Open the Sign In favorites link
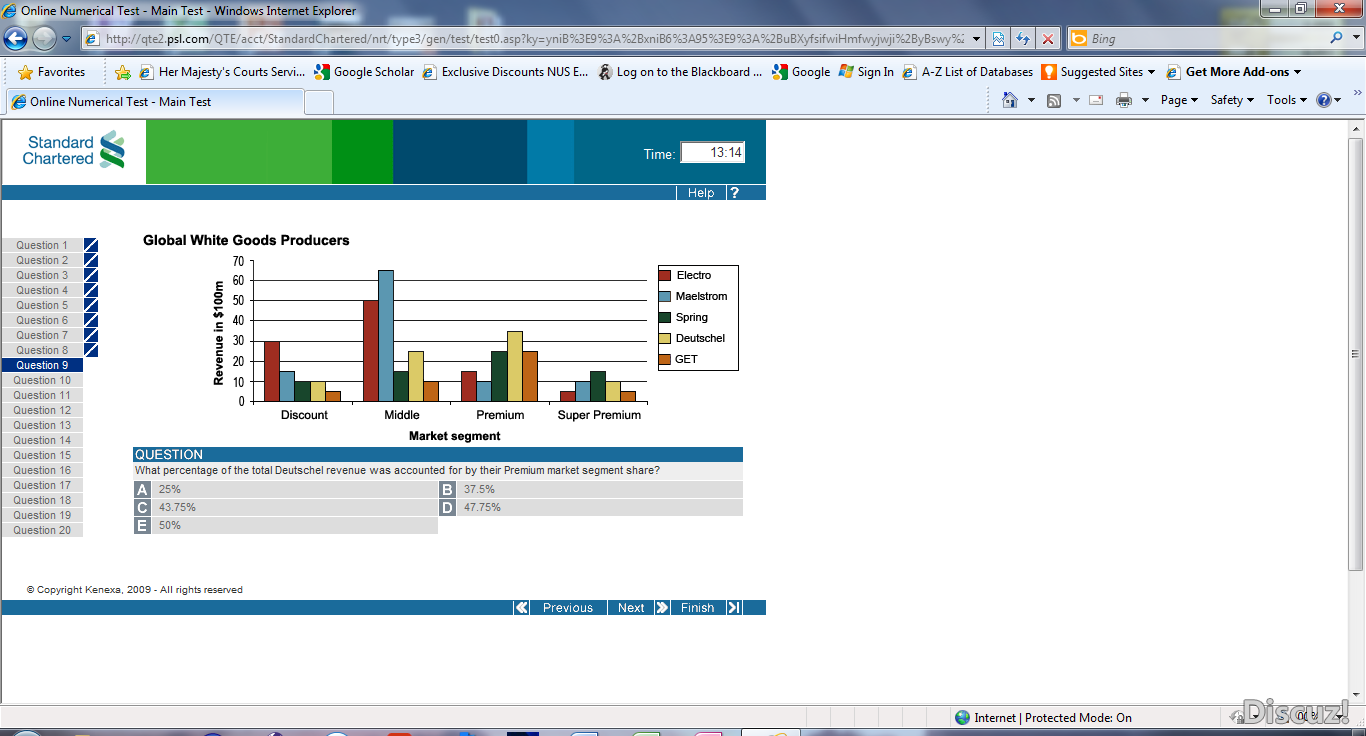 pos(866,72)
